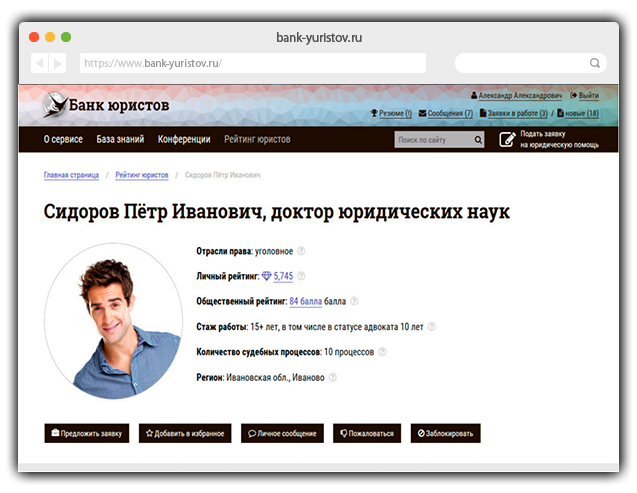Image resolution: width=637 pixels, height=493 pixels.
Task: Click Рейтинг юристов breadcrumb link
Action: [x=142, y=175]
